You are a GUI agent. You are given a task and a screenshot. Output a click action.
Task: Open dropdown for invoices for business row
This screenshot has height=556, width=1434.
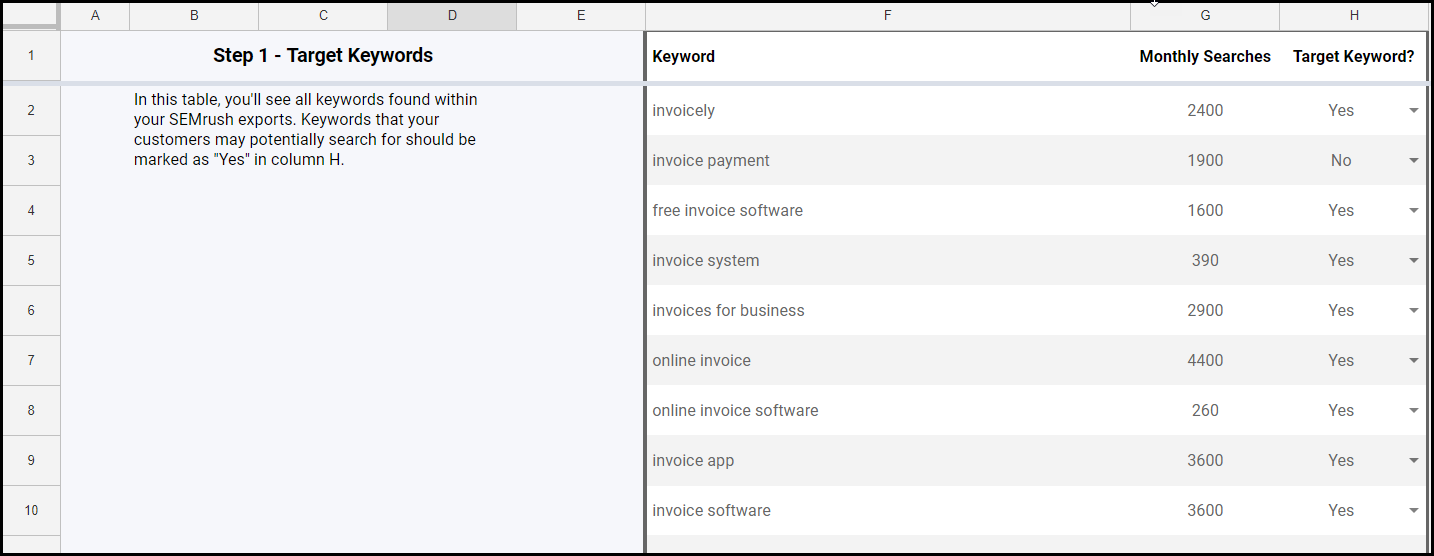coord(1413,311)
